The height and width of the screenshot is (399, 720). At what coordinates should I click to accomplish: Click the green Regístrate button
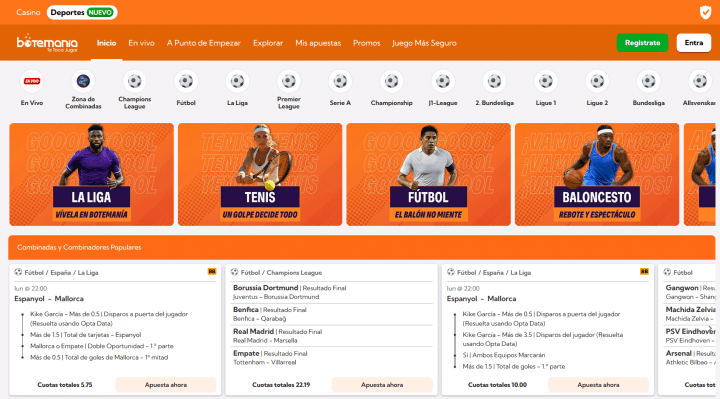pyautogui.click(x=642, y=43)
